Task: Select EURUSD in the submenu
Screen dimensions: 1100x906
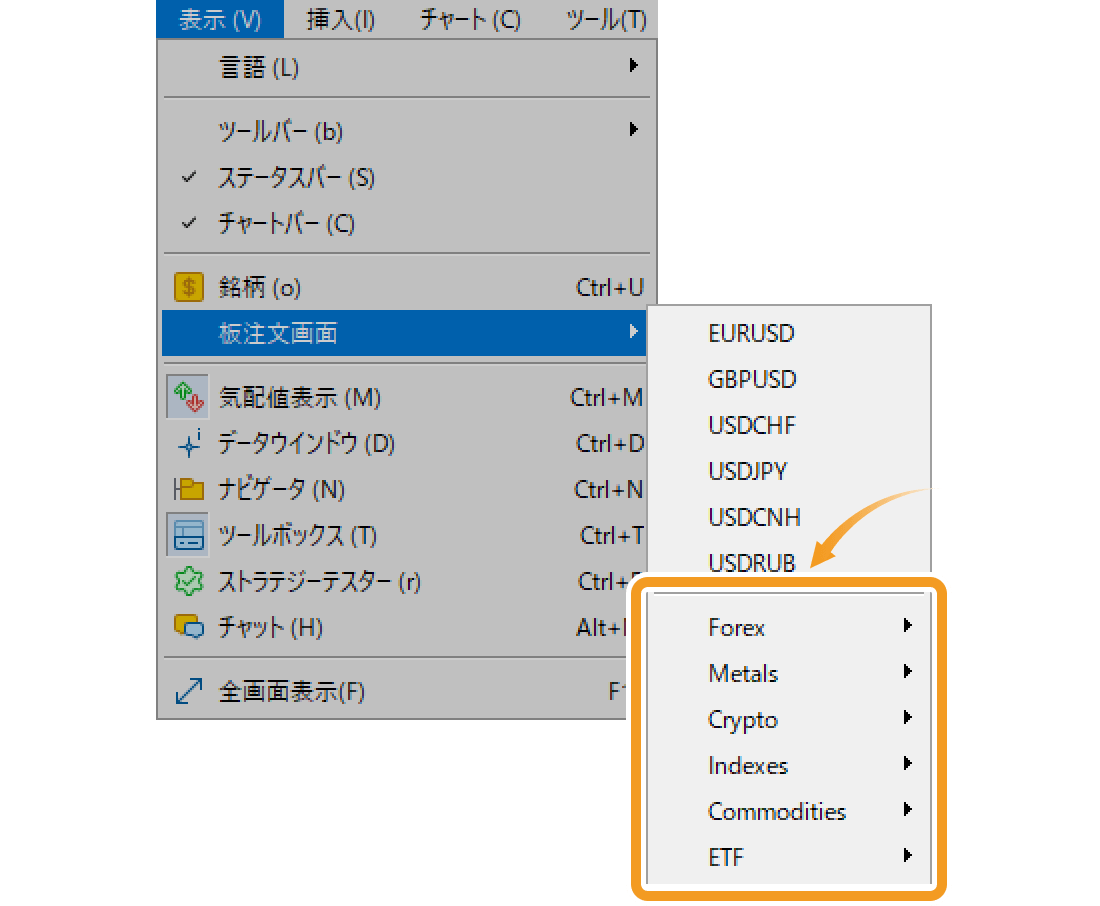Action: coord(789,333)
